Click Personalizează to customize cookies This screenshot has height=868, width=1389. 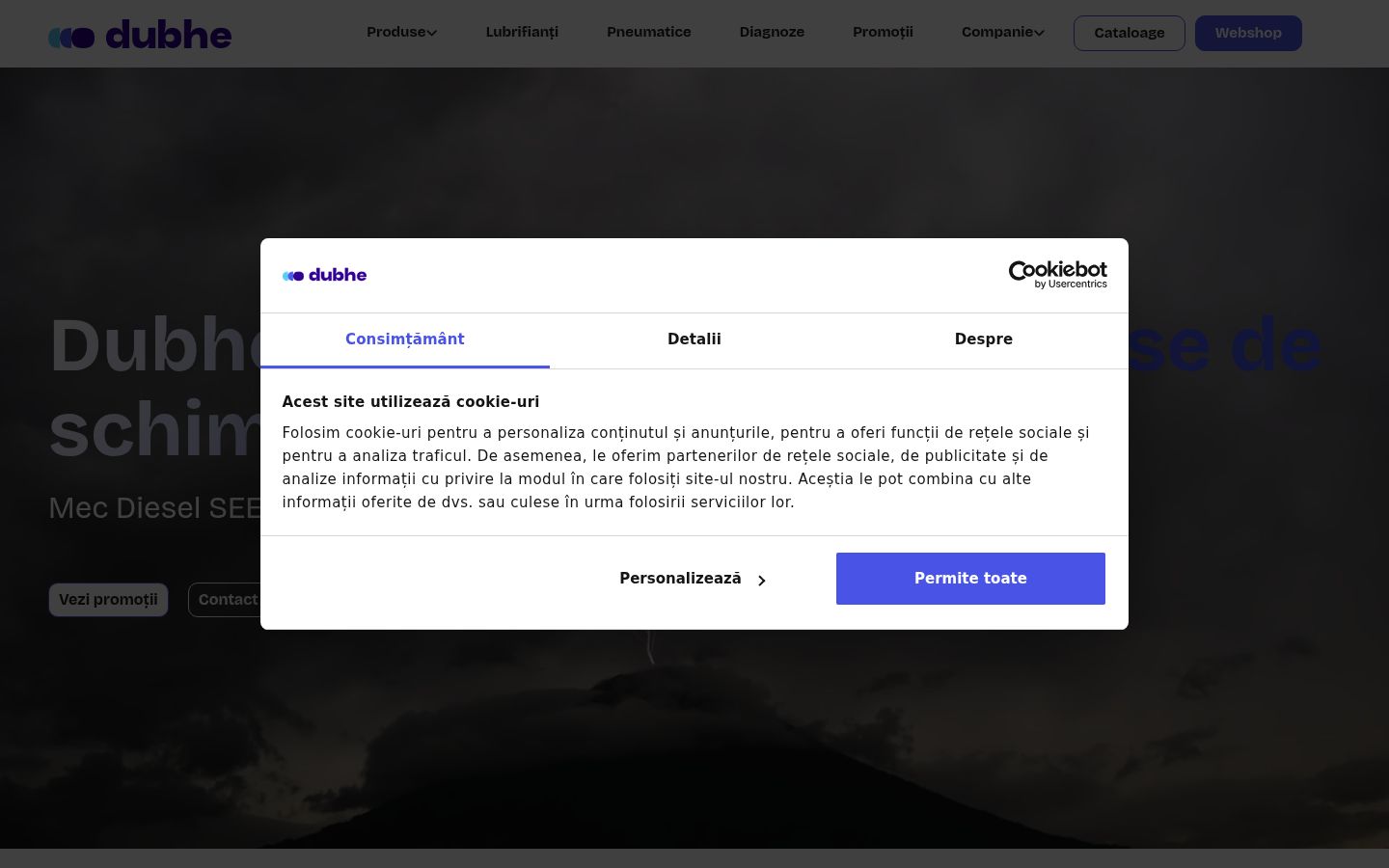point(693,579)
